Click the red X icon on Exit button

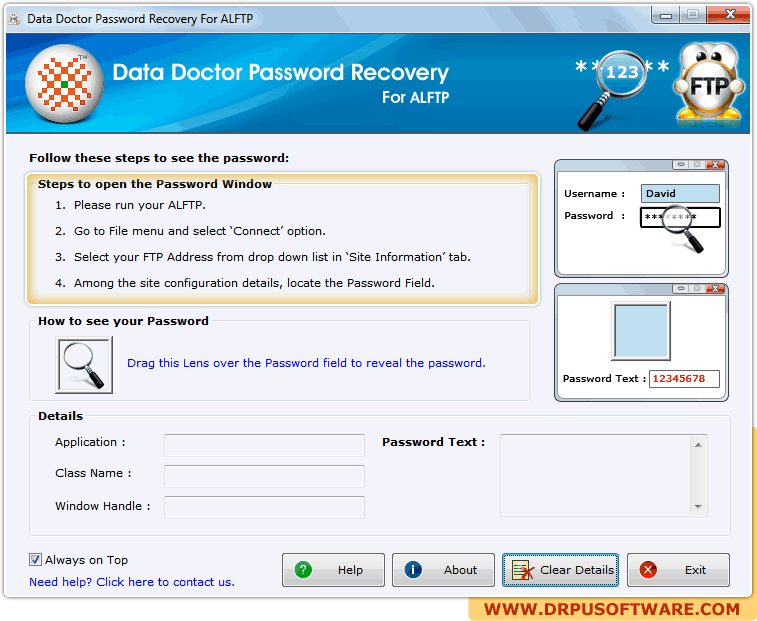tap(648, 570)
